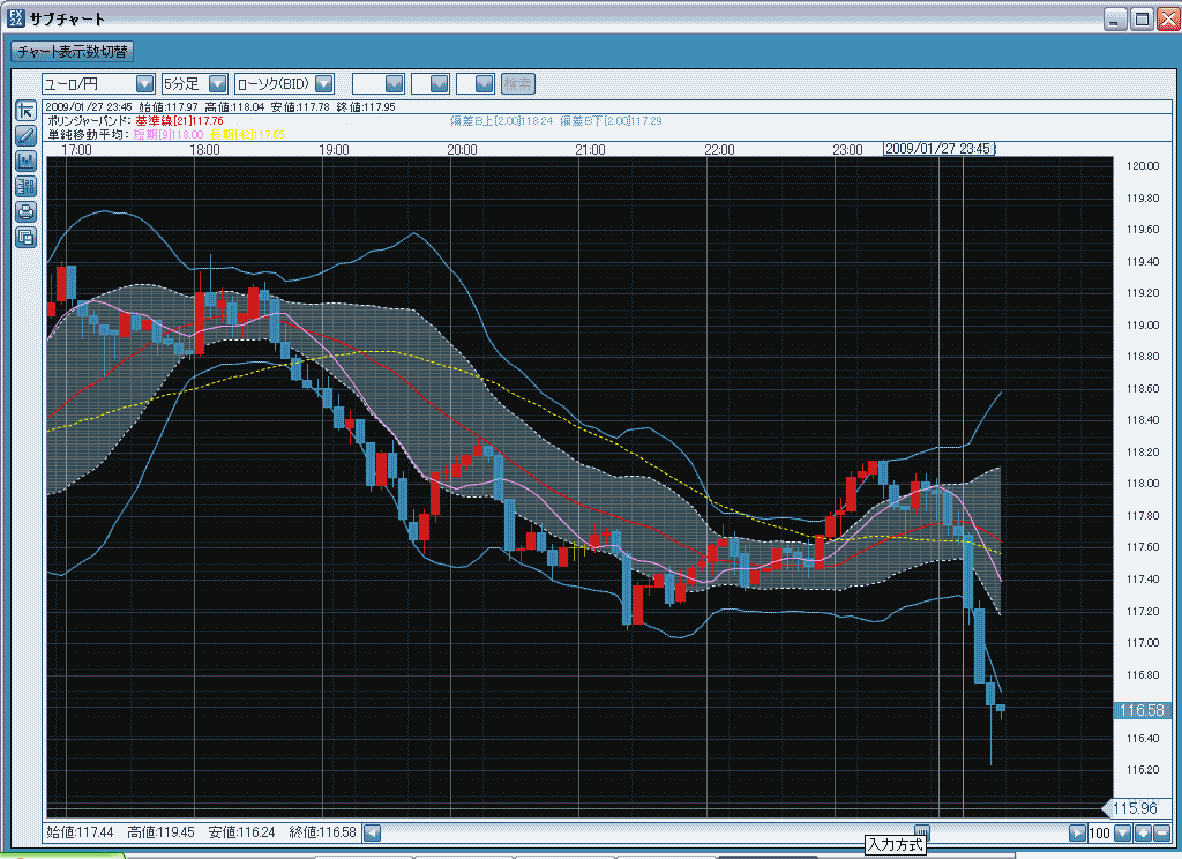Viewport: 1182px width, 859px height.
Task: Zoom in with the plus button
Action: (x=1143, y=832)
